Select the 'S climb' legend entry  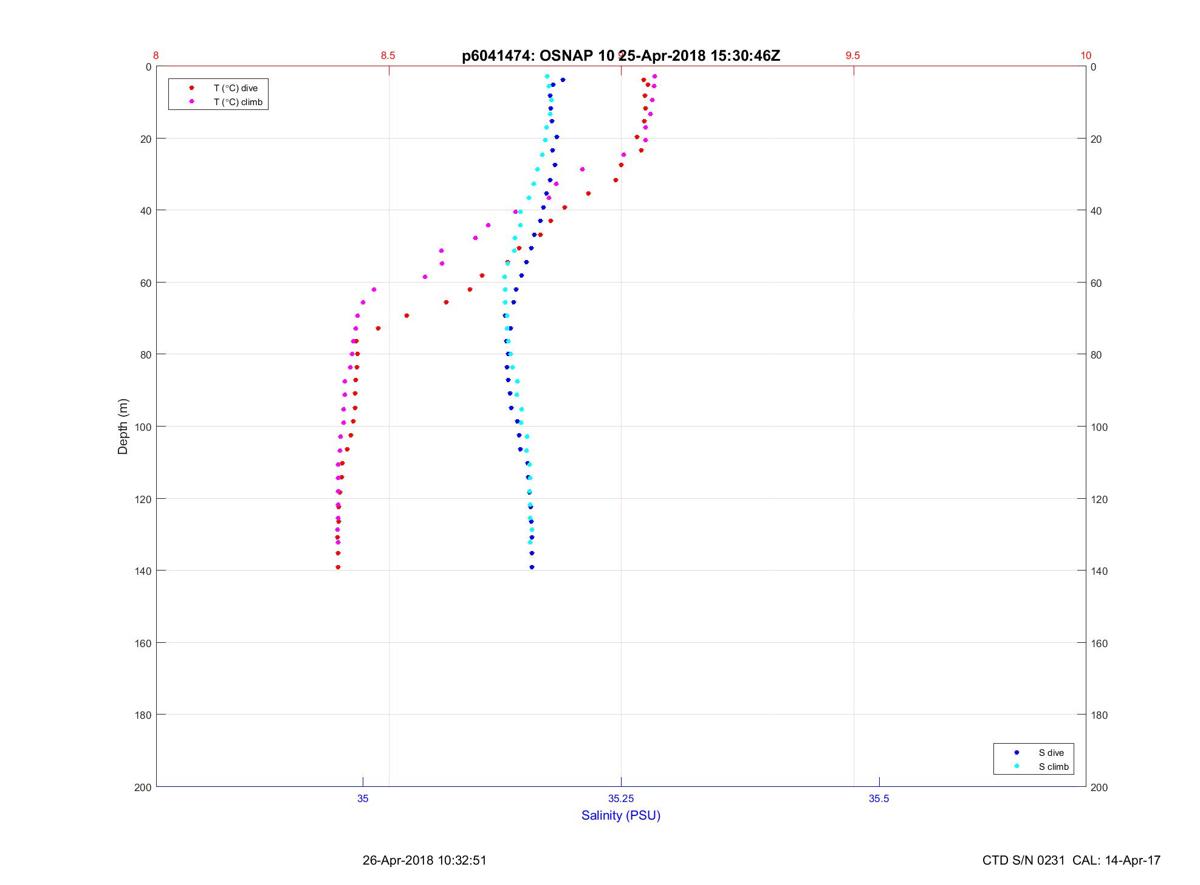pos(1054,766)
